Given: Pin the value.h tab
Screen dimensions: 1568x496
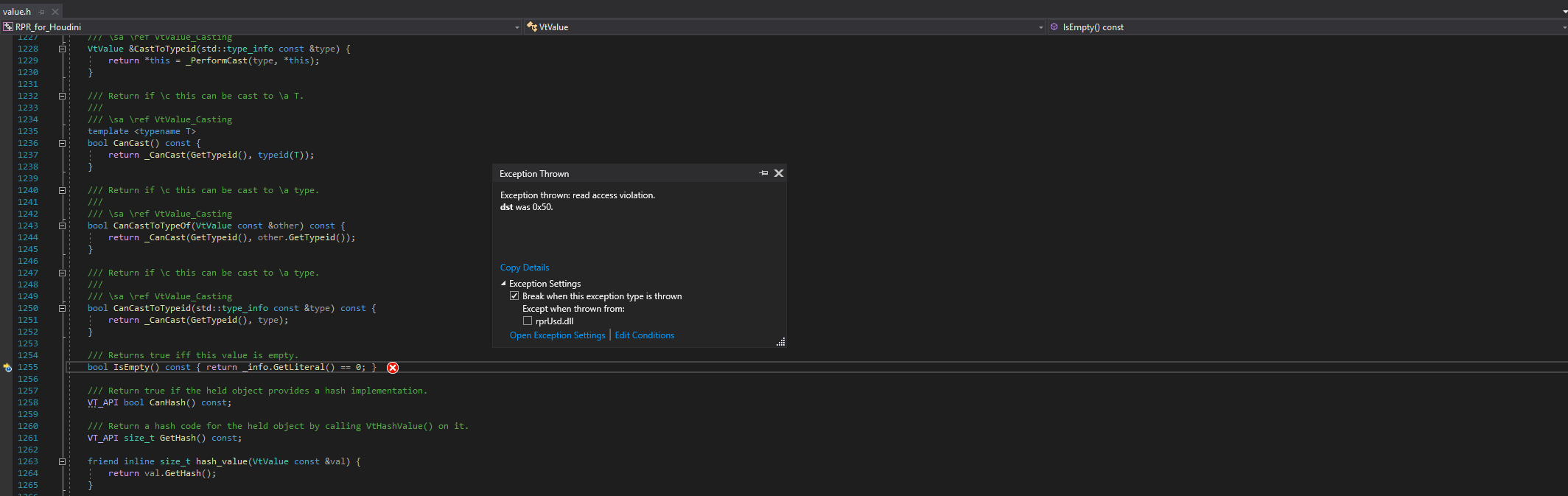Looking at the screenshot, I should (42, 12).
